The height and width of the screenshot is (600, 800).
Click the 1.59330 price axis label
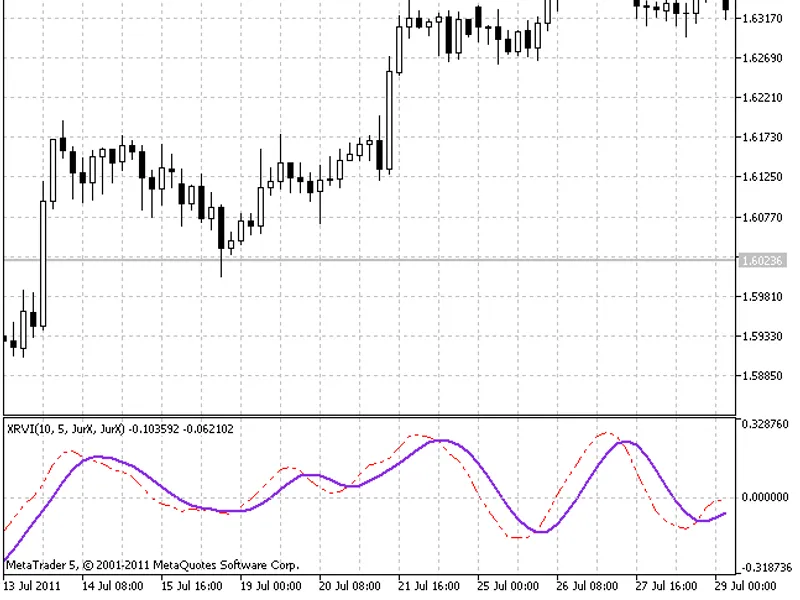click(762, 337)
